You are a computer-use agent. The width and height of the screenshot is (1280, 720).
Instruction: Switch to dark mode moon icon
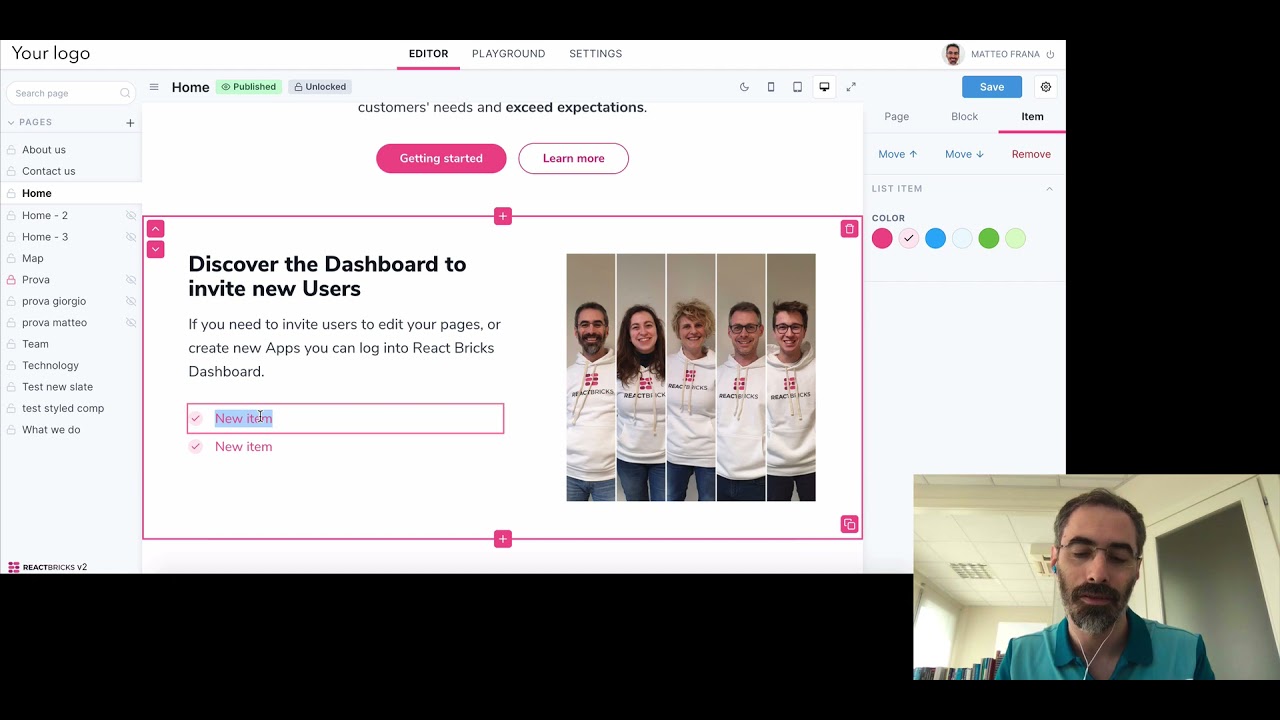click(x=744, y=87)
